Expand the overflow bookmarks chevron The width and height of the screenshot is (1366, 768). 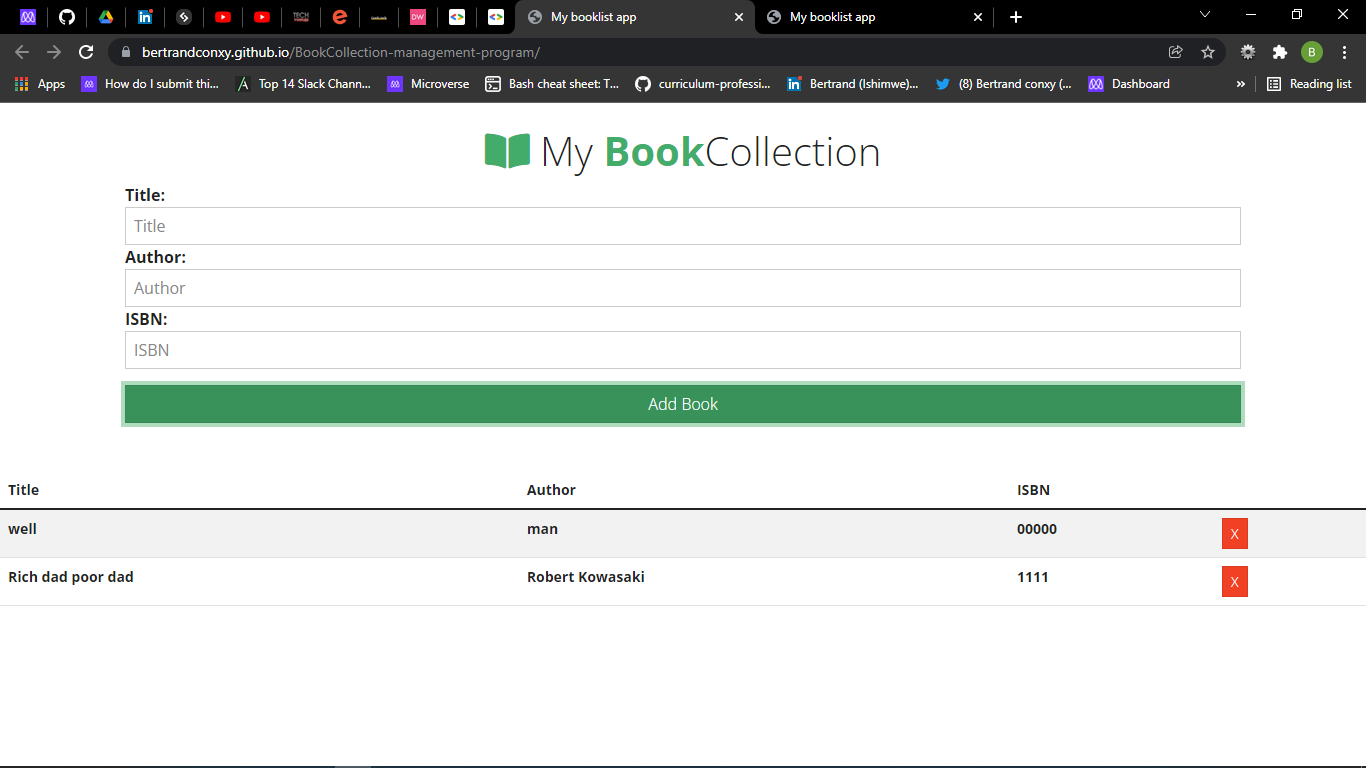[x=1240, y=84]
